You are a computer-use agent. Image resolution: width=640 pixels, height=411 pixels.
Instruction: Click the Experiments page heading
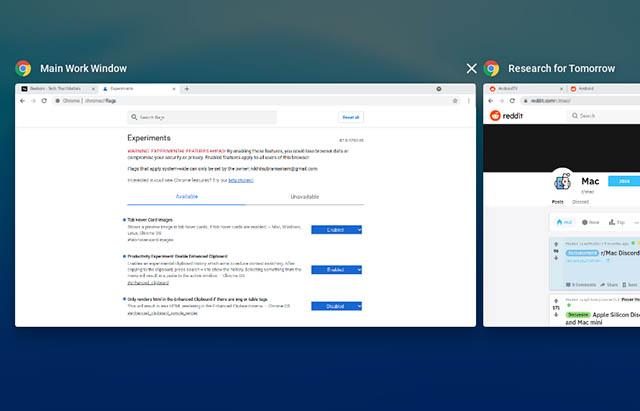point(149,138)
